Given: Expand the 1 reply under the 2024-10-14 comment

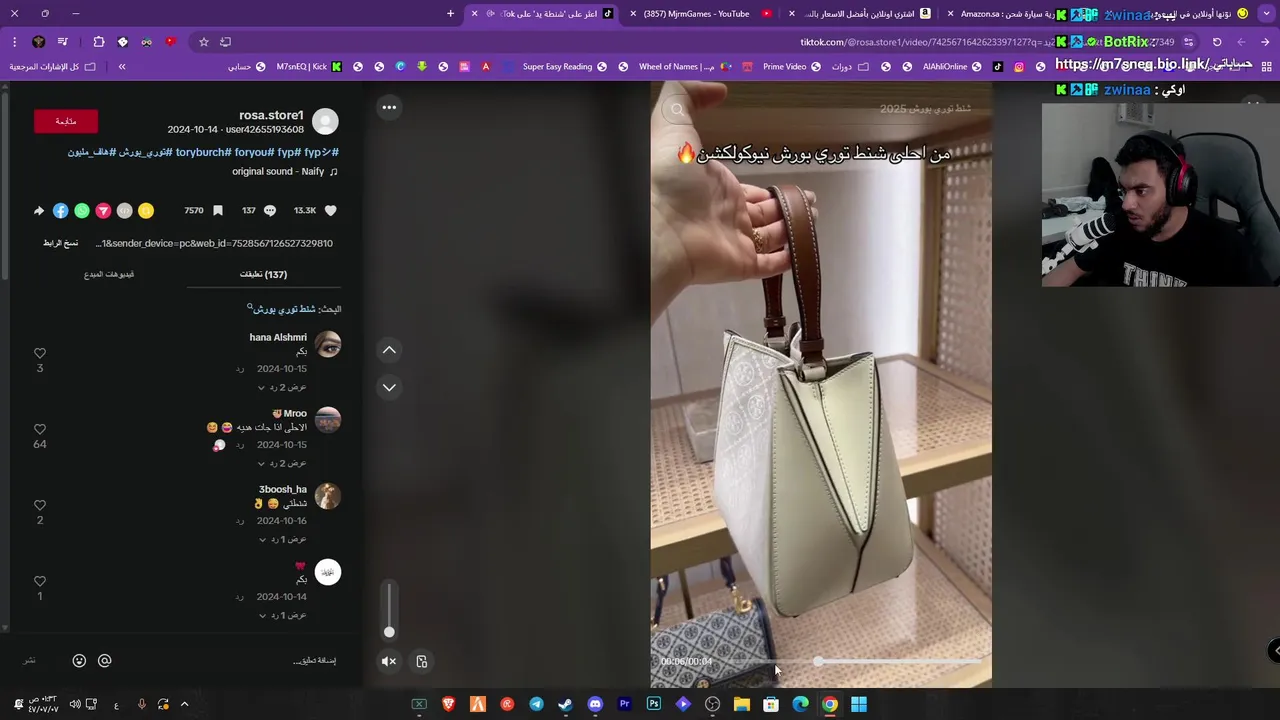Looking at the screenshot, I should pyautogui.click(x=282, y=615).
